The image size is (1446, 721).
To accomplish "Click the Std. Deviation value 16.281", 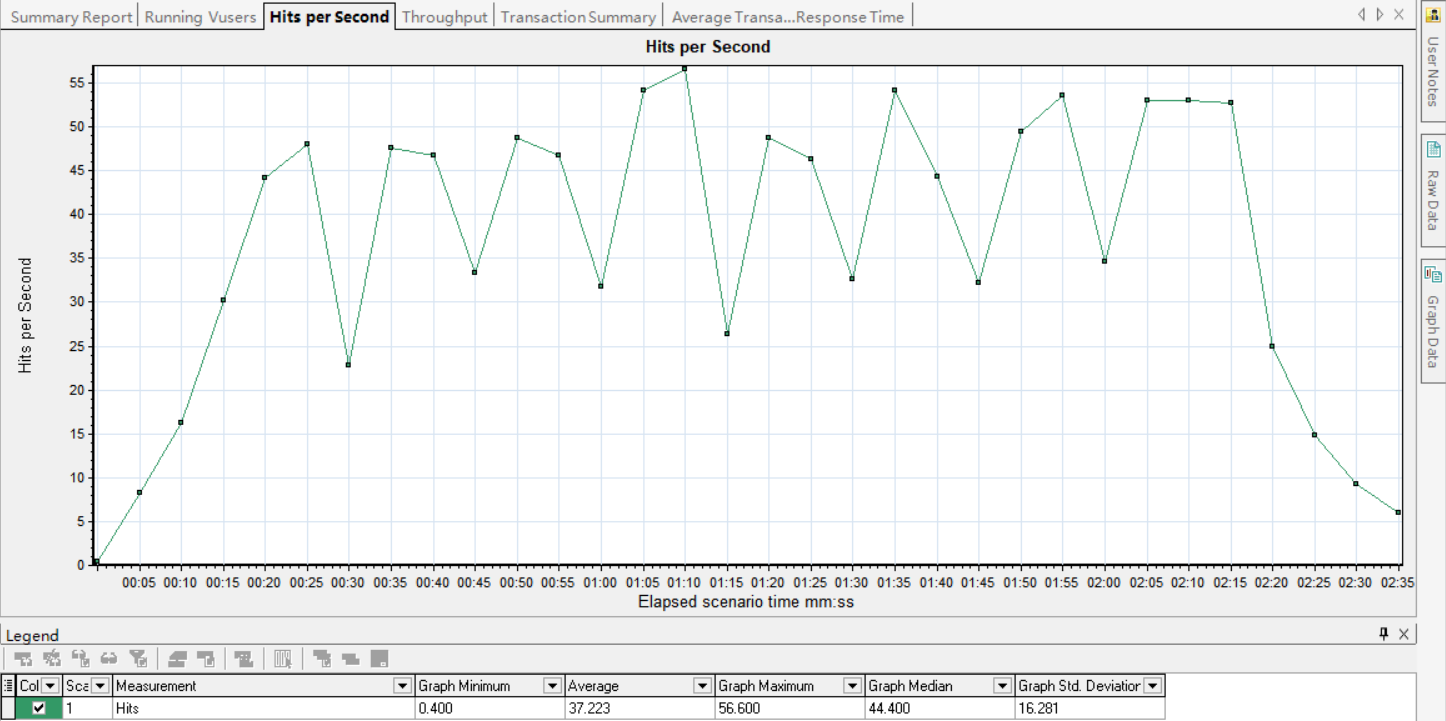I will click(1089, 708).
